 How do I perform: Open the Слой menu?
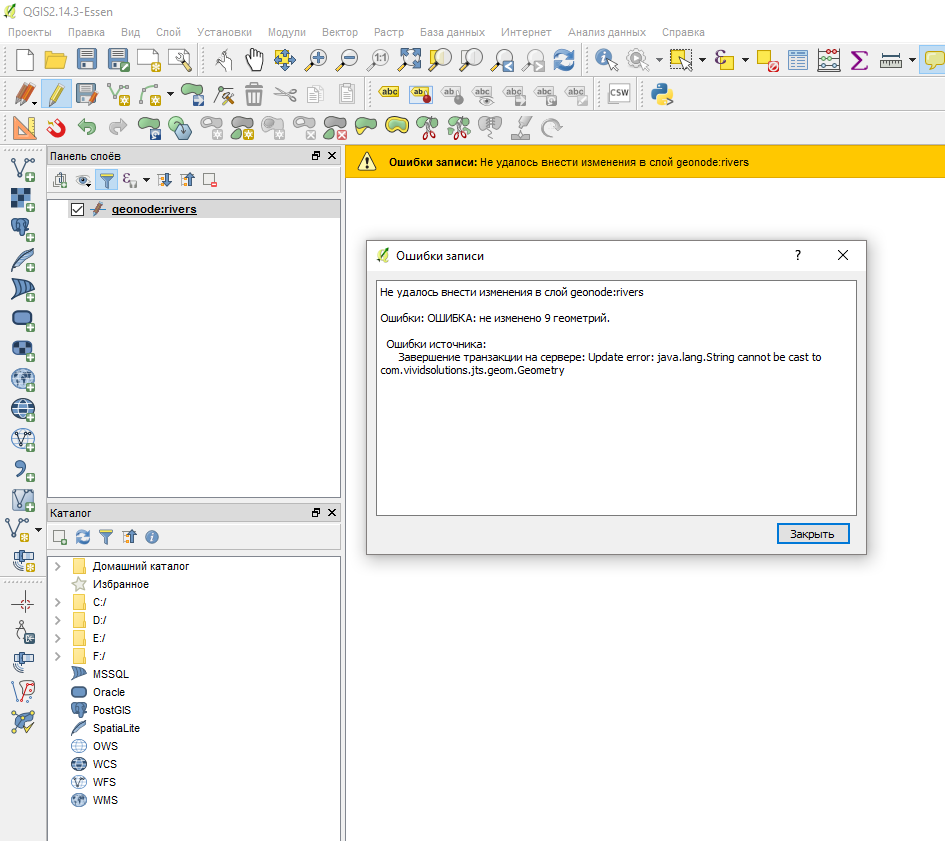(x=168, y=32)
